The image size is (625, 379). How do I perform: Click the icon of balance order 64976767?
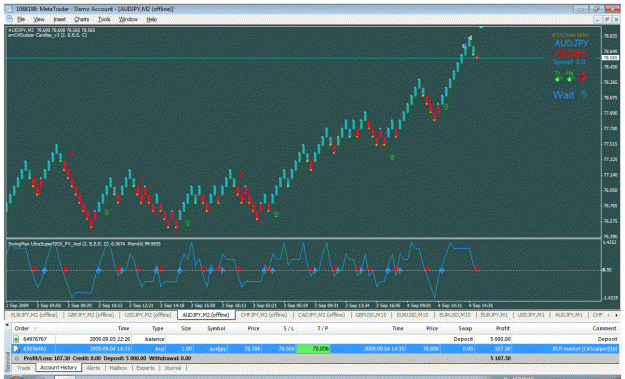pyautogui.click(x=16, y=339)
